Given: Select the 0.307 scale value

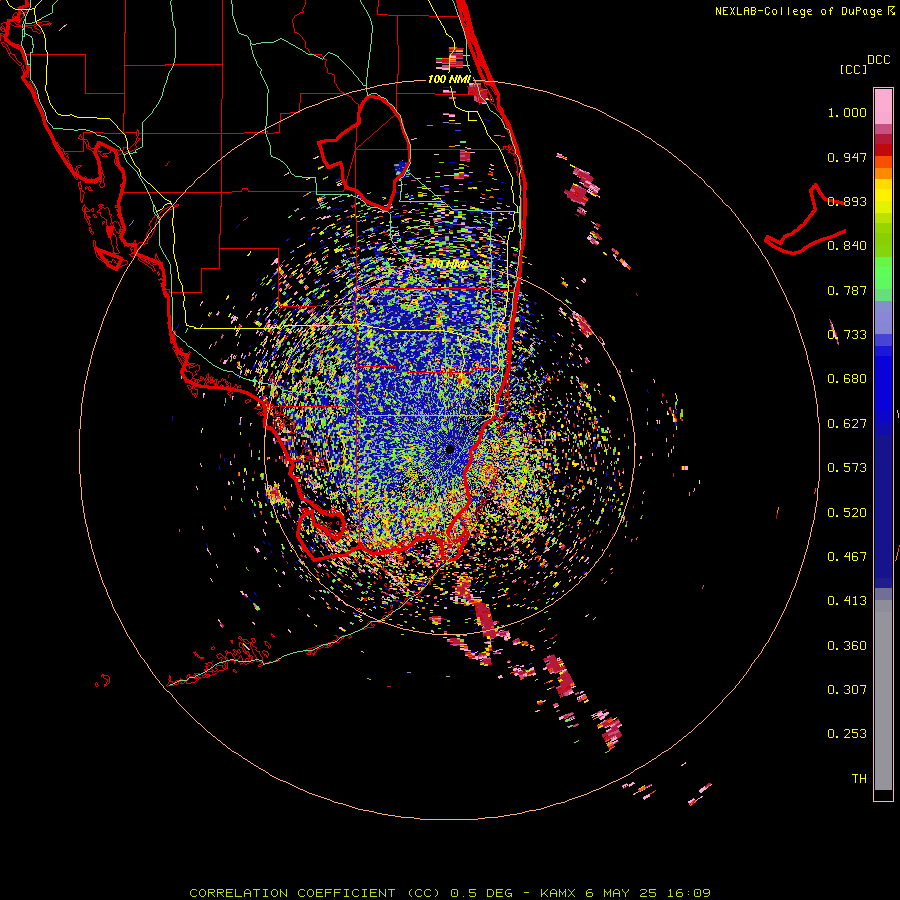Looking at the screenshot, I should (847, 690).
